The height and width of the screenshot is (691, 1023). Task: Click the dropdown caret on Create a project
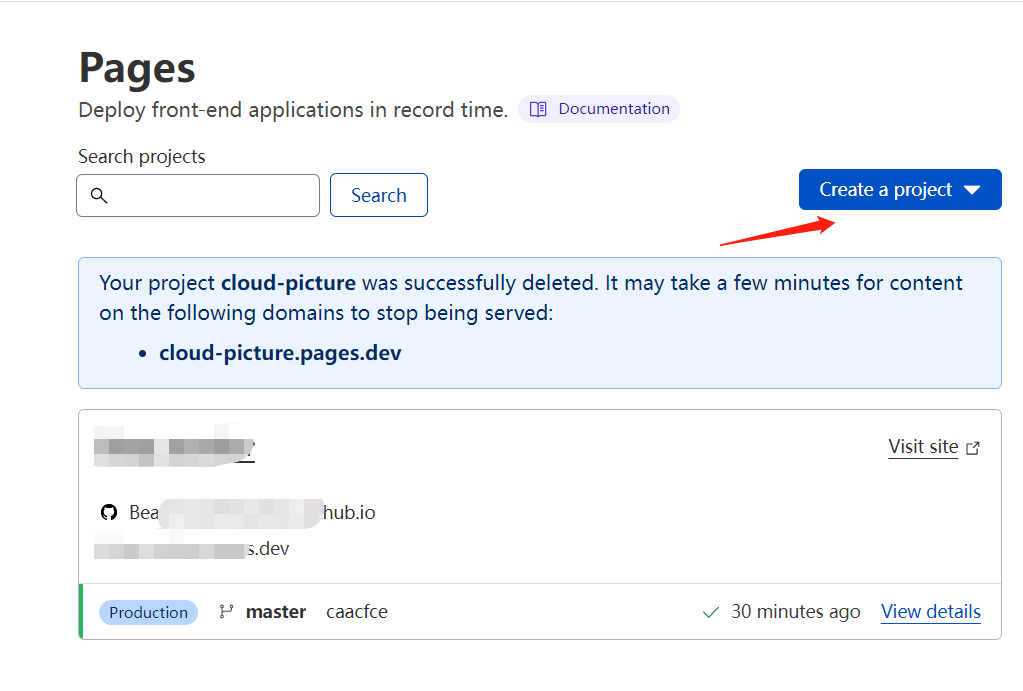[972, 190]
